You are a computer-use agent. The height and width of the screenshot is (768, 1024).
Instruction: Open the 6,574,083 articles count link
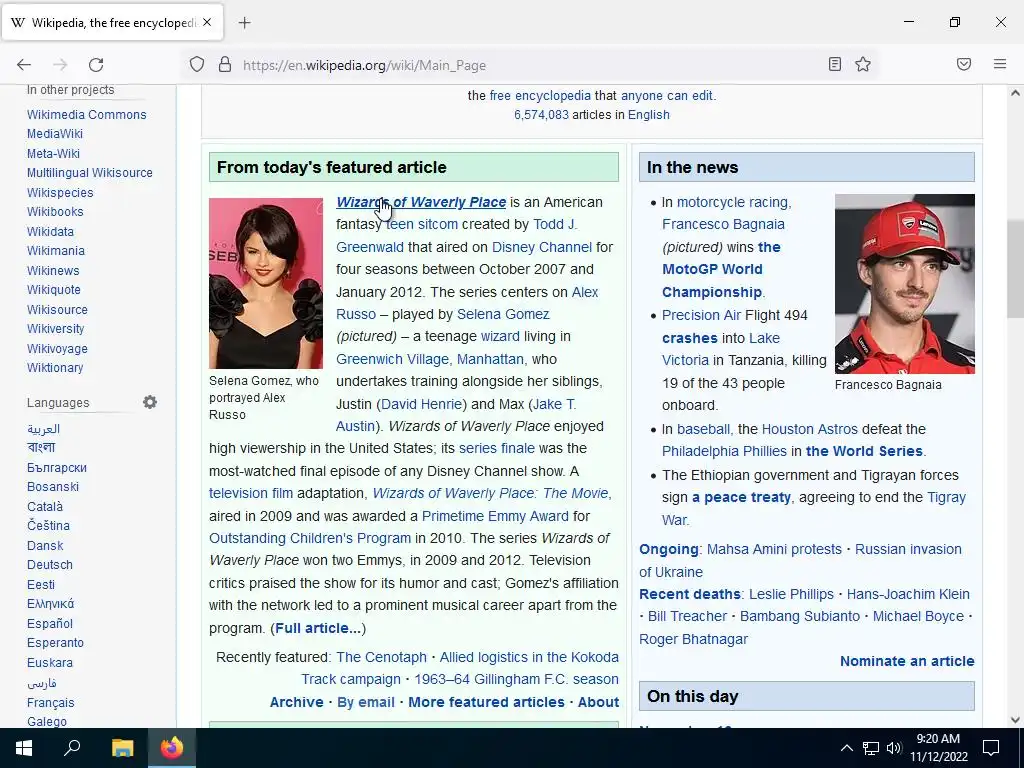[541, 115]
